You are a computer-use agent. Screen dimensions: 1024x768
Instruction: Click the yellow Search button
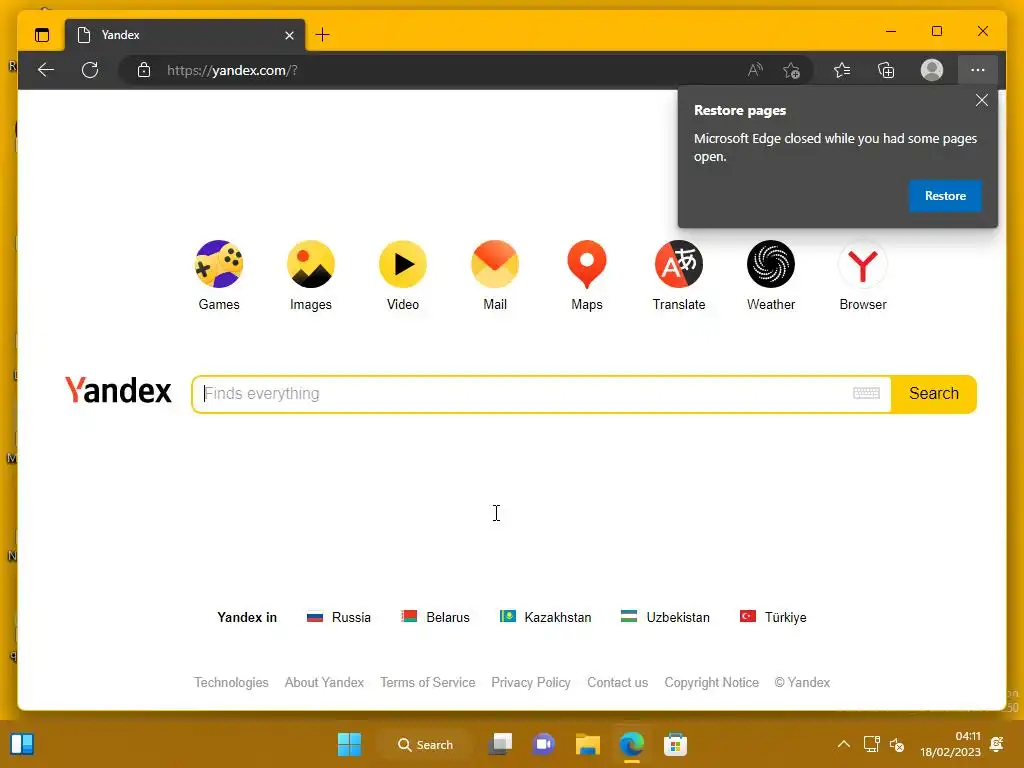point(934,394)
